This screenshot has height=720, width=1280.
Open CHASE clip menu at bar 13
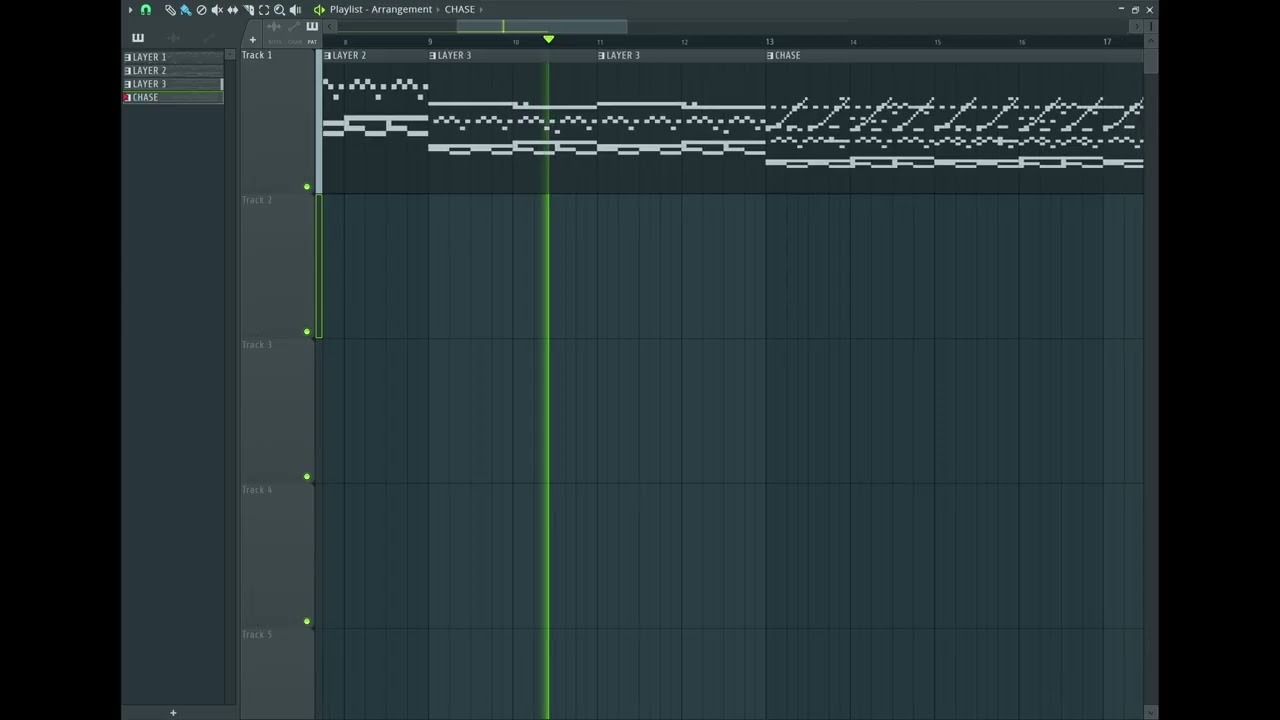point(770,56)
